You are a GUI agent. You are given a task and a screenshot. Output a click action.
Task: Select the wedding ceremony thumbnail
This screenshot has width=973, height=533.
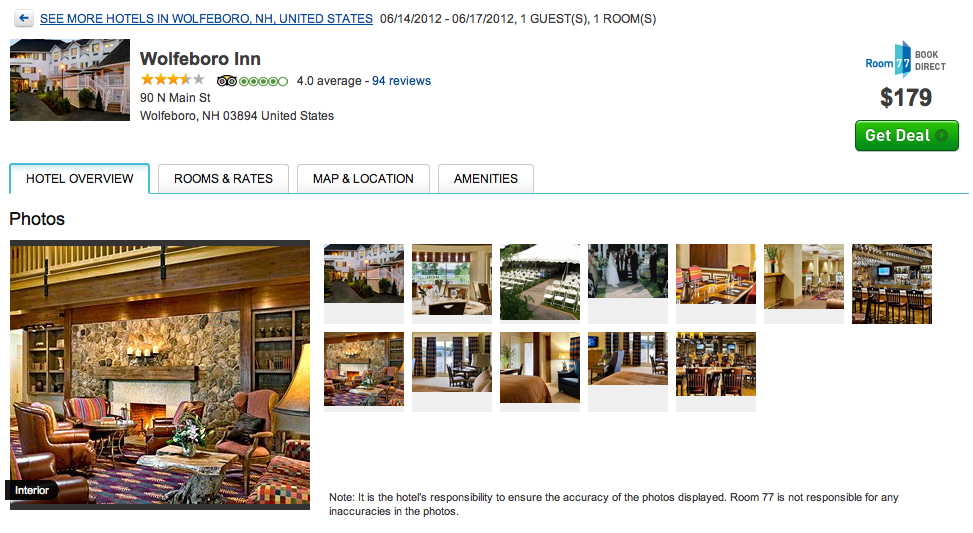[628, 271]
